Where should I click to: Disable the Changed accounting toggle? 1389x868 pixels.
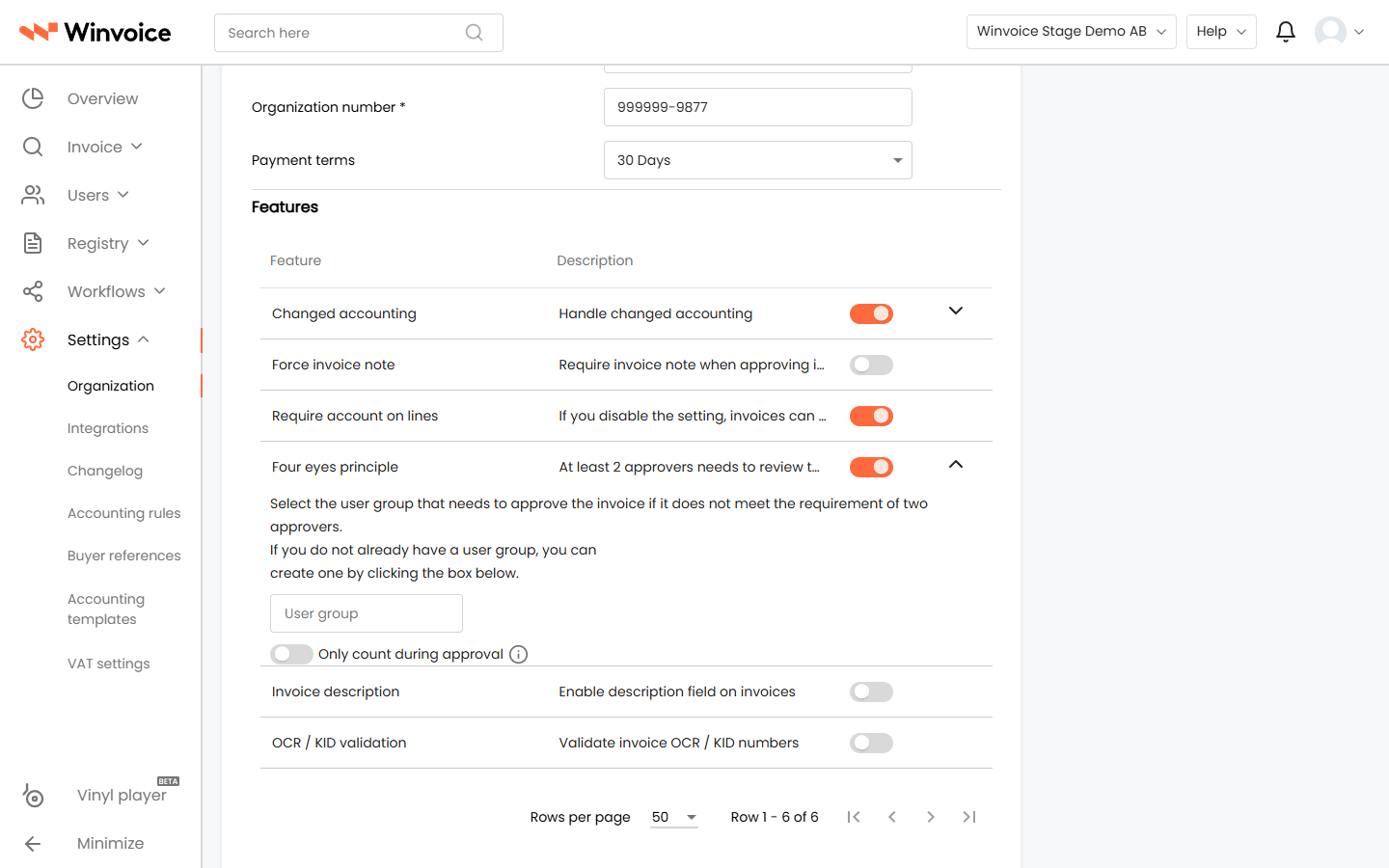point(871,313)
